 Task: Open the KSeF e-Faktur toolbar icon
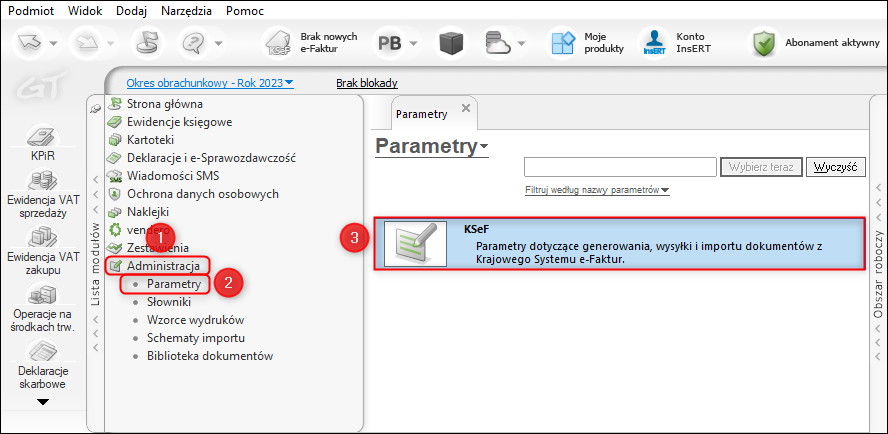pyautogui.click(x=278, y=44)
